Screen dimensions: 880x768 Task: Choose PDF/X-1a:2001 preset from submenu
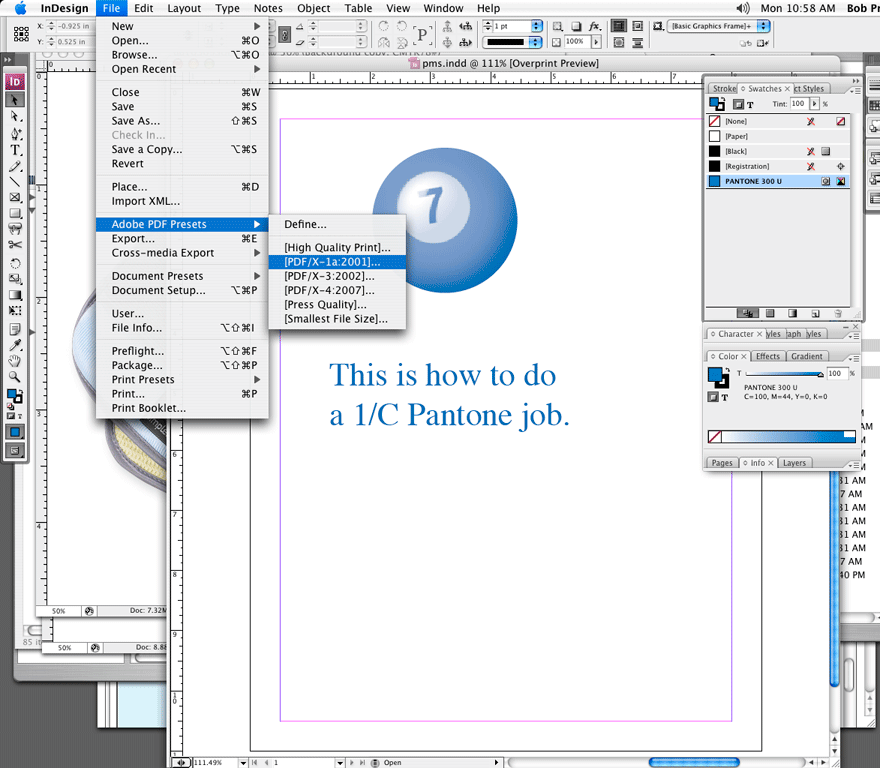coord(332,261)
